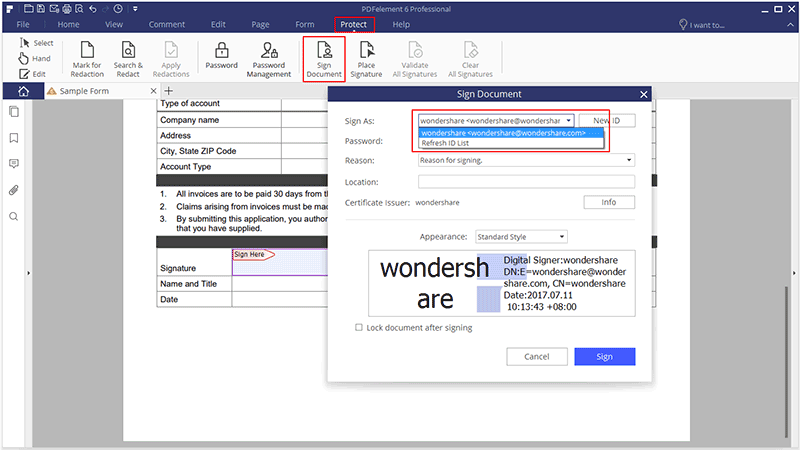Click the Print icon in quick access toolbar

[x=67, y=9]
